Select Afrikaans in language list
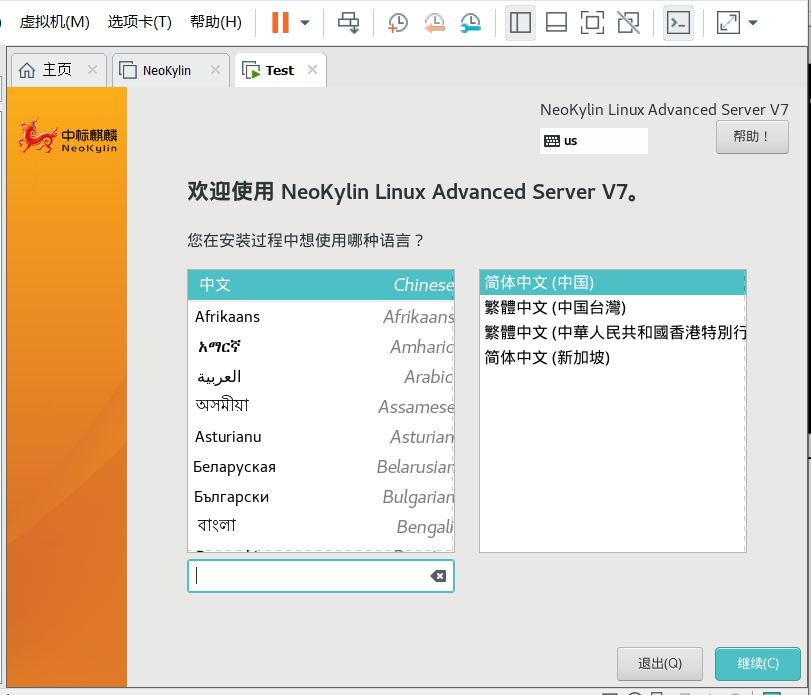Image resolution: width=811 pixels, height=695 pixels. [321, 316]
